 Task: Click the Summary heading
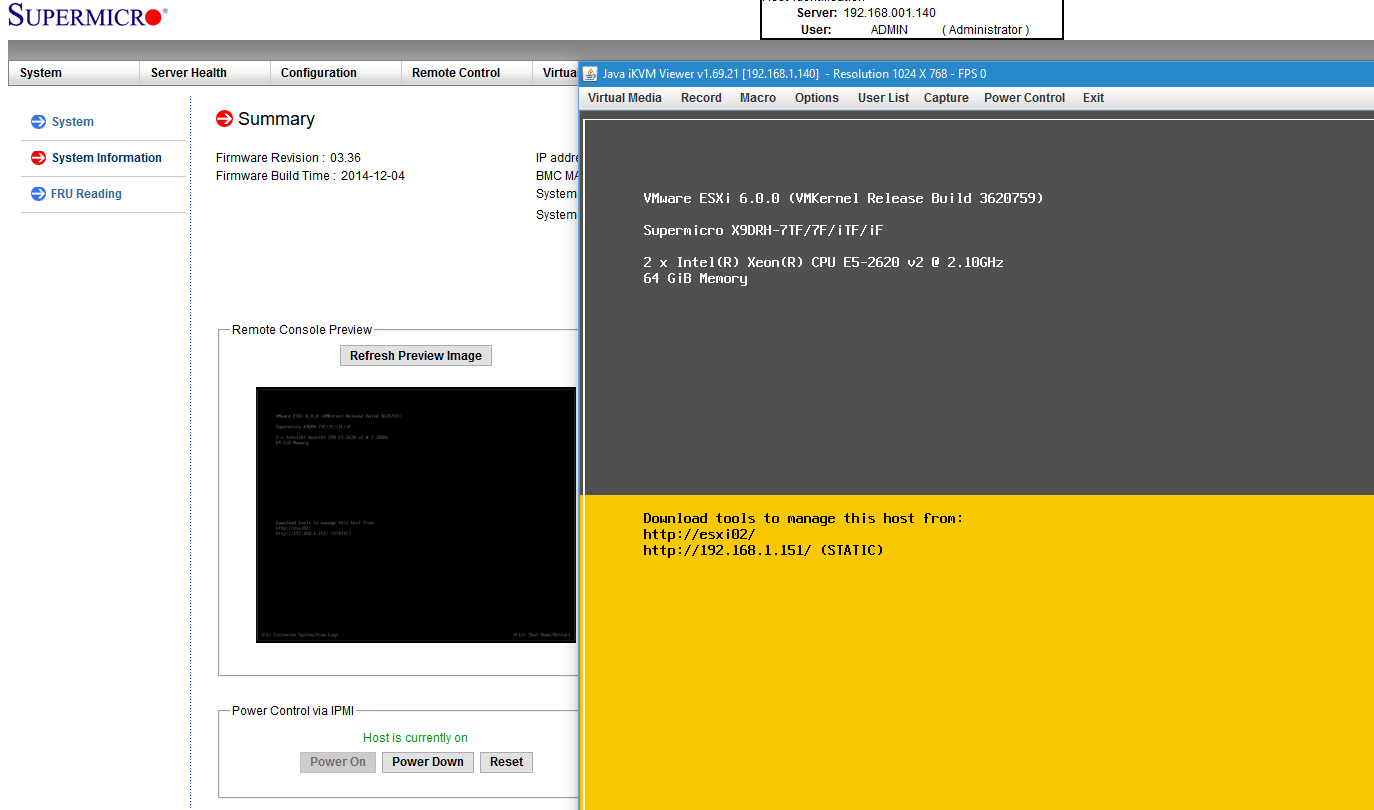point(276,119)
